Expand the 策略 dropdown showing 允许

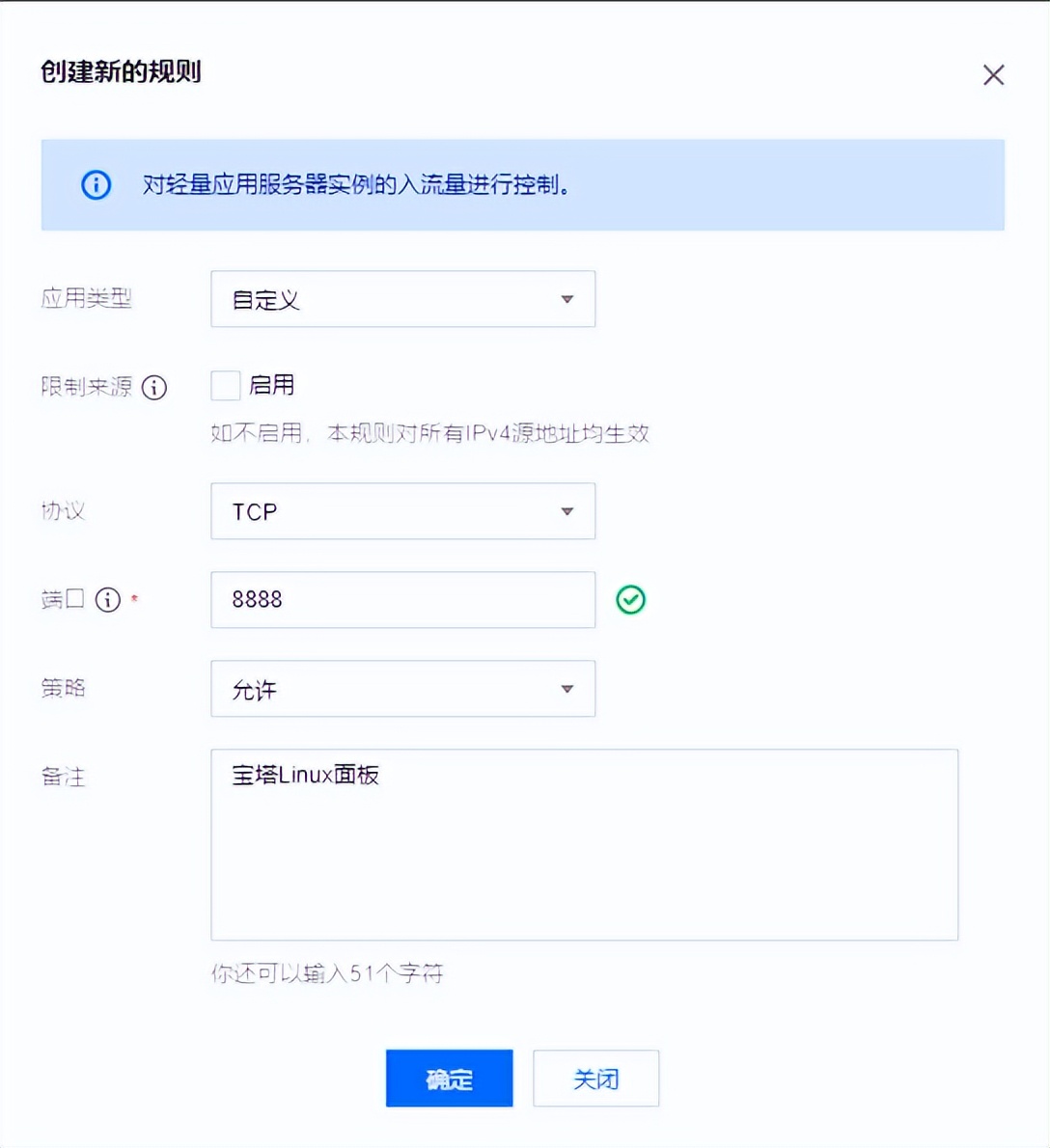402,689
